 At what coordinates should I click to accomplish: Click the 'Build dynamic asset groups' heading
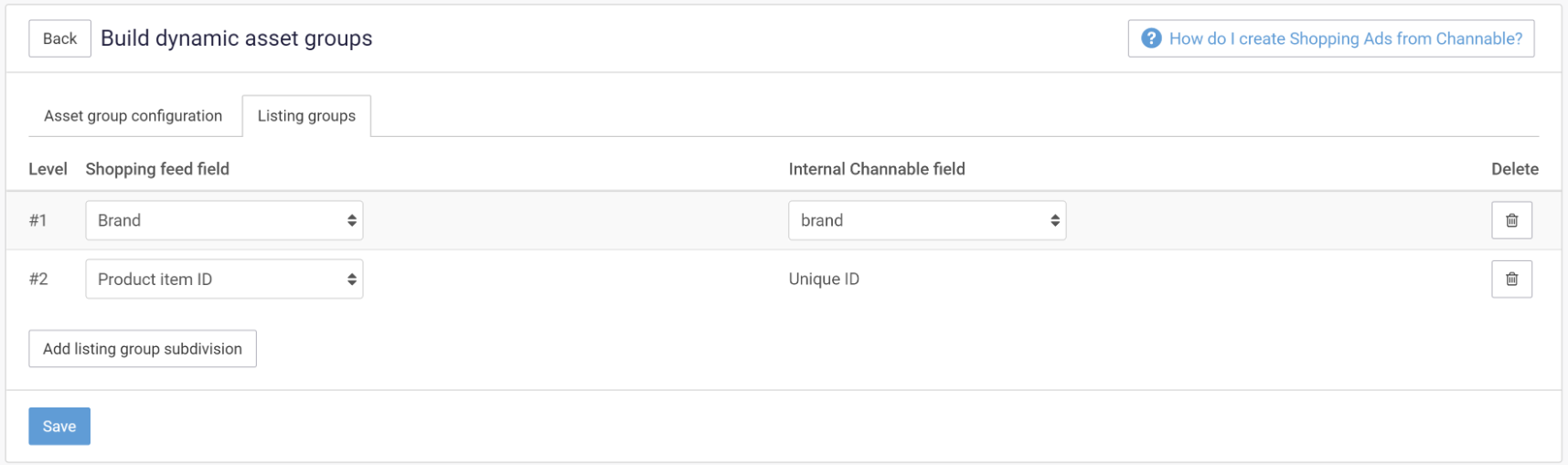point(237,38)
